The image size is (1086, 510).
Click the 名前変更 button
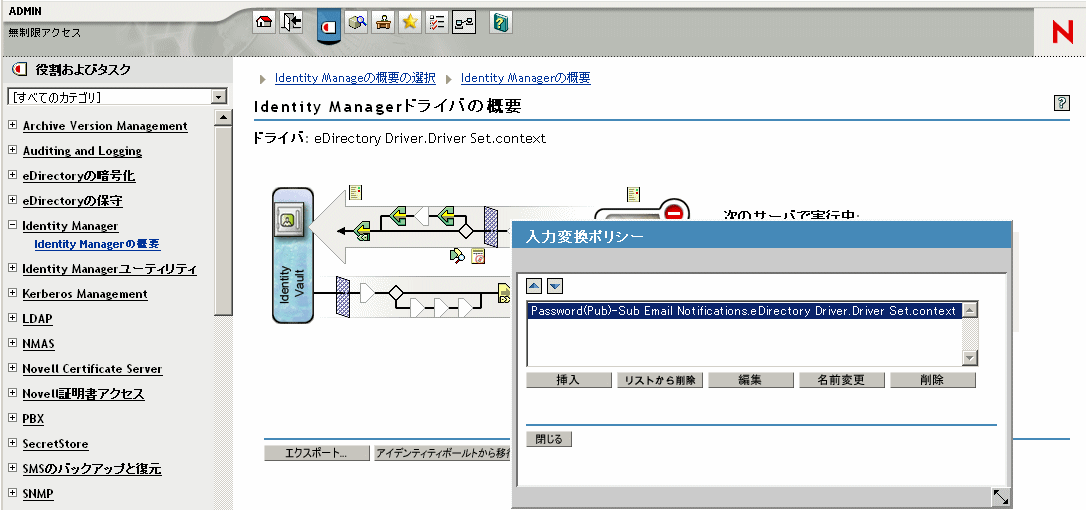point(842,380)
